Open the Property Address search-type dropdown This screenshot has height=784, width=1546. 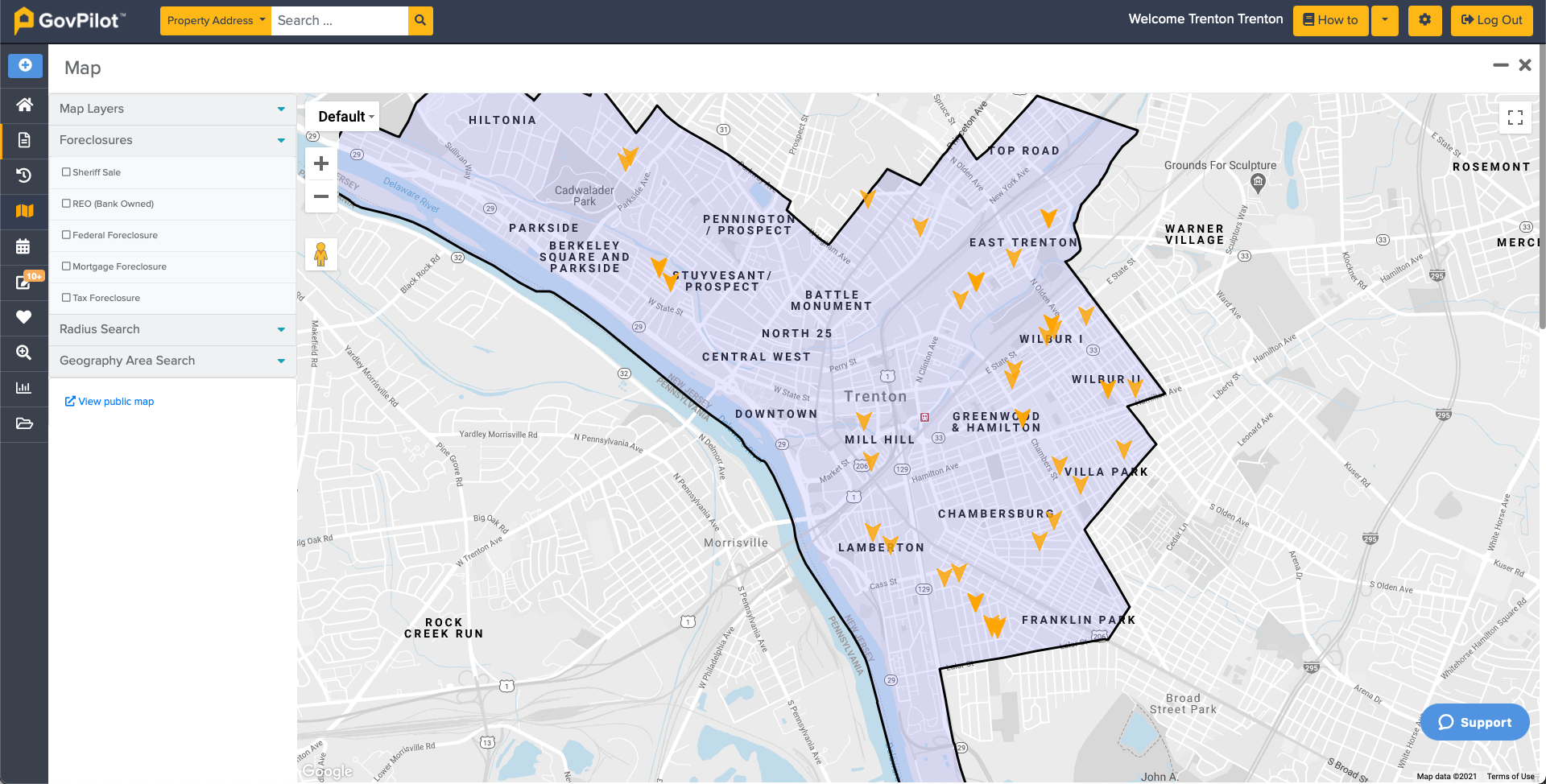pyautogui.click(x=215, y=20)
